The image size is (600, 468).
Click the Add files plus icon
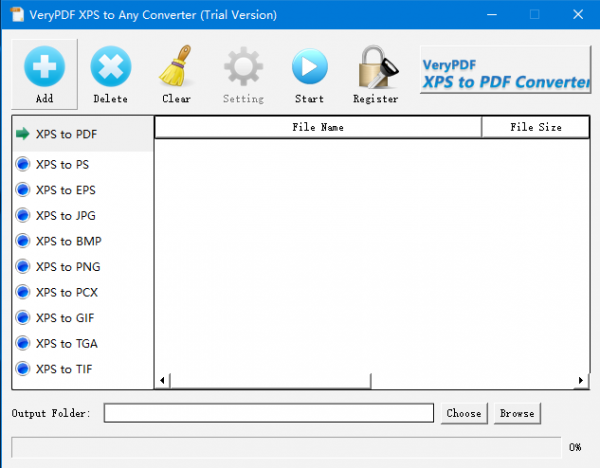click(x=44, y=66)
